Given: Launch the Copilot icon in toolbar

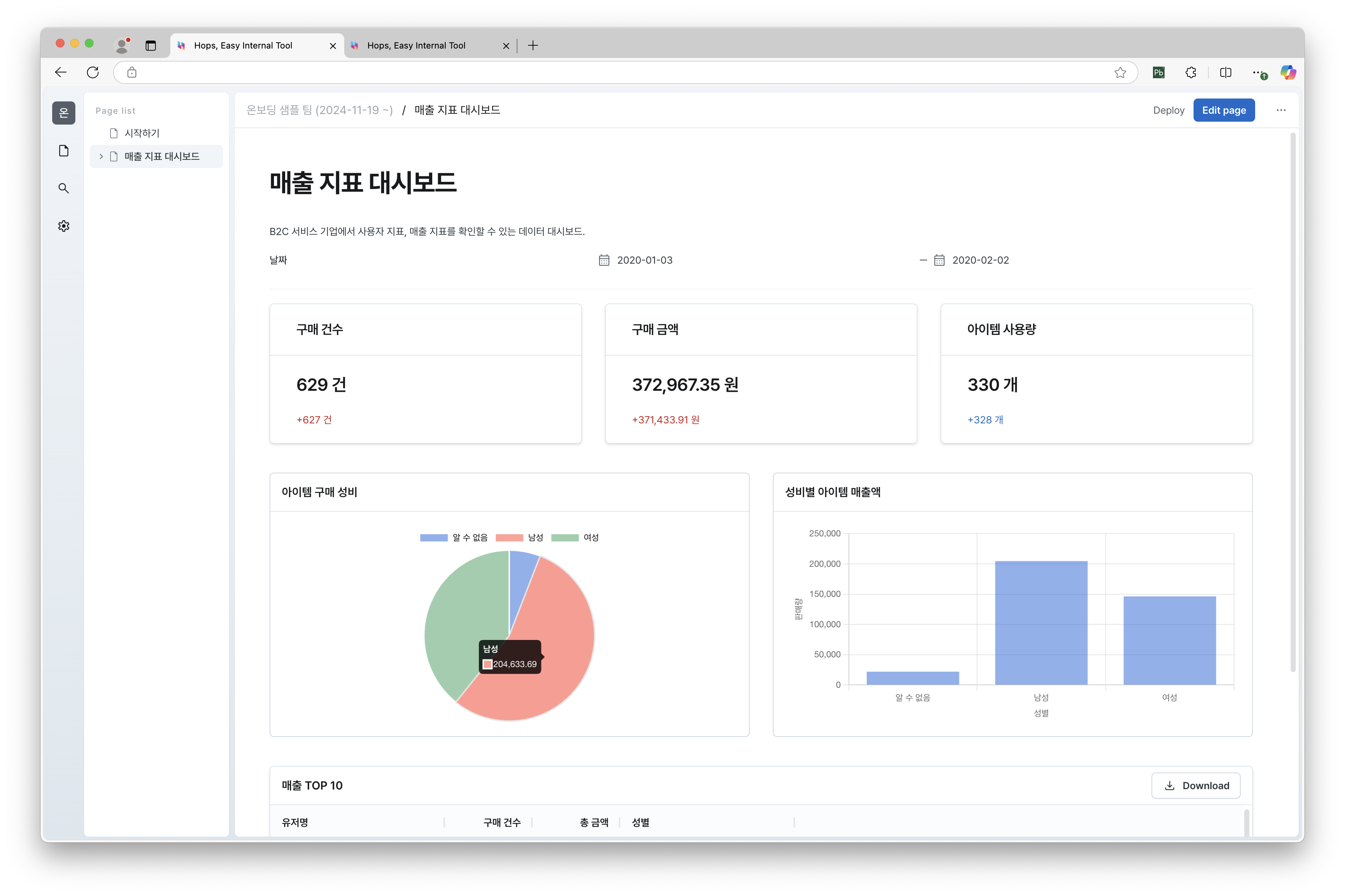Looking at the screenshot, I should [x=1288, y=72].
